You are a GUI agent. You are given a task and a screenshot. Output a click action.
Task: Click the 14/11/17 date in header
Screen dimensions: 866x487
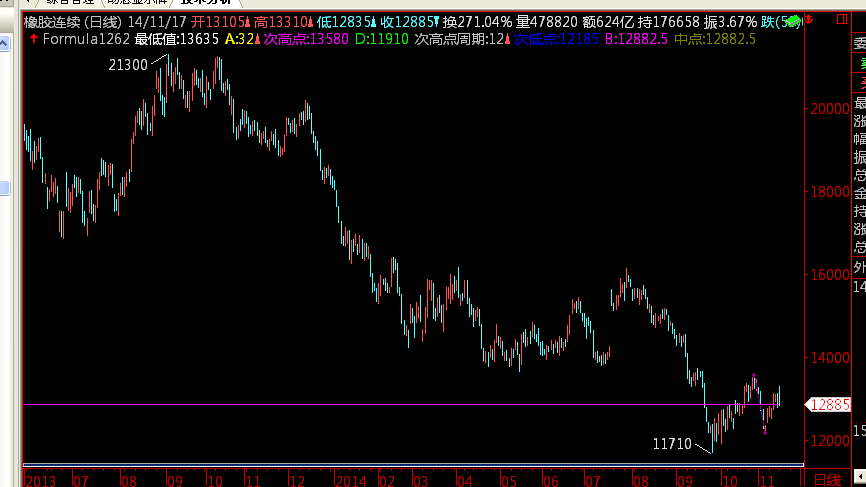[157, 22]
